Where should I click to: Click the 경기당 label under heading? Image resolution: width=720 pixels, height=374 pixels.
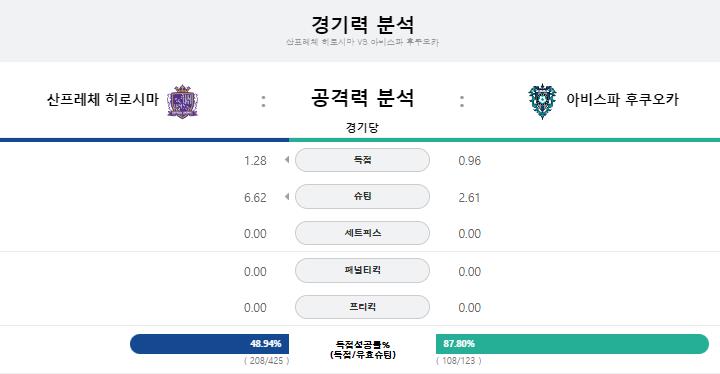(x=362, y=127)
